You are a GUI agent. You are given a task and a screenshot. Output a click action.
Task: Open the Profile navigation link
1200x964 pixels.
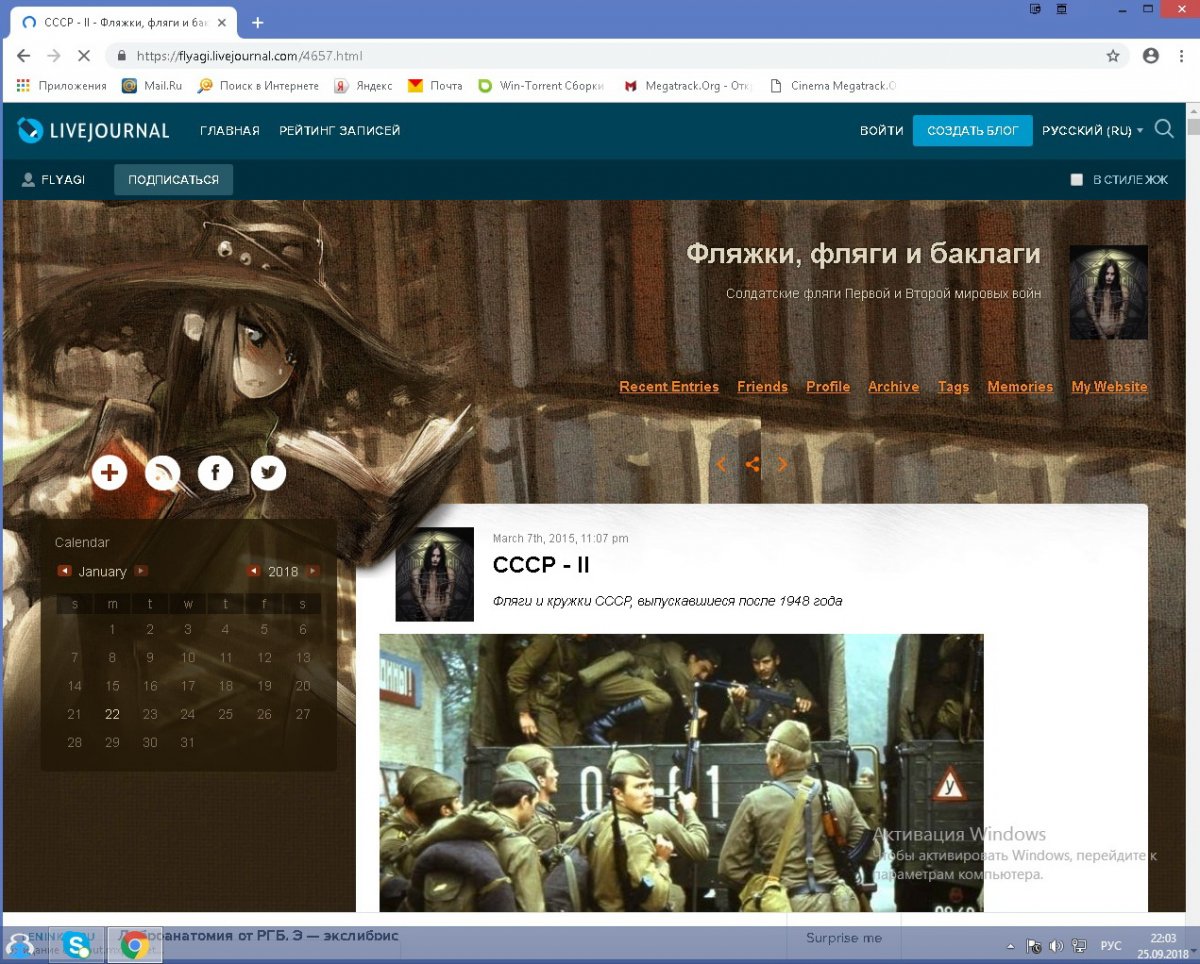click(x=828, y=387)
